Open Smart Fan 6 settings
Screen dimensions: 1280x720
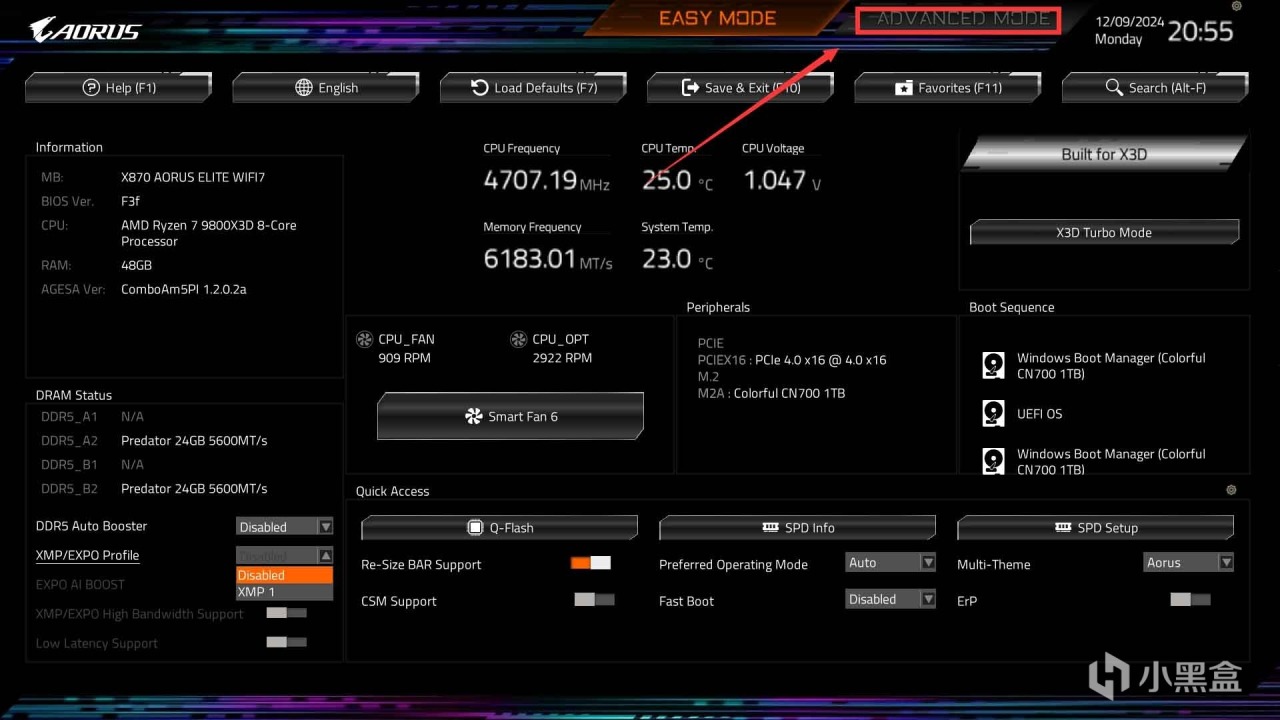click(x=510, y=416)
